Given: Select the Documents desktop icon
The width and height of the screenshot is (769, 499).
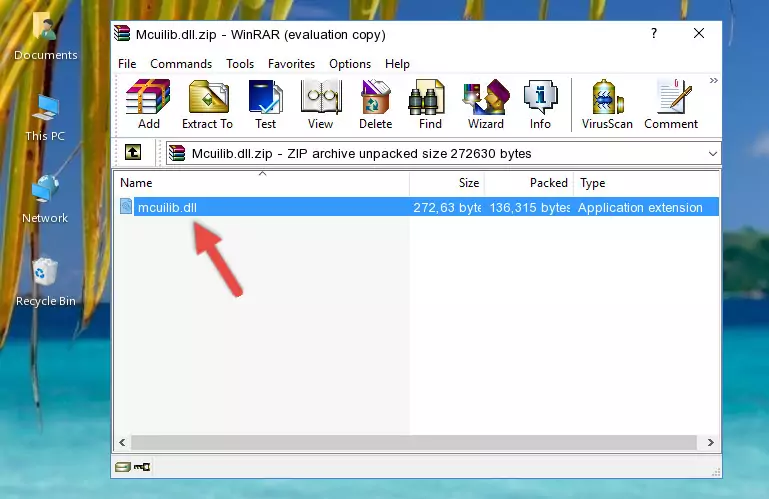Looking at the screenshot, I should [46, 37].
